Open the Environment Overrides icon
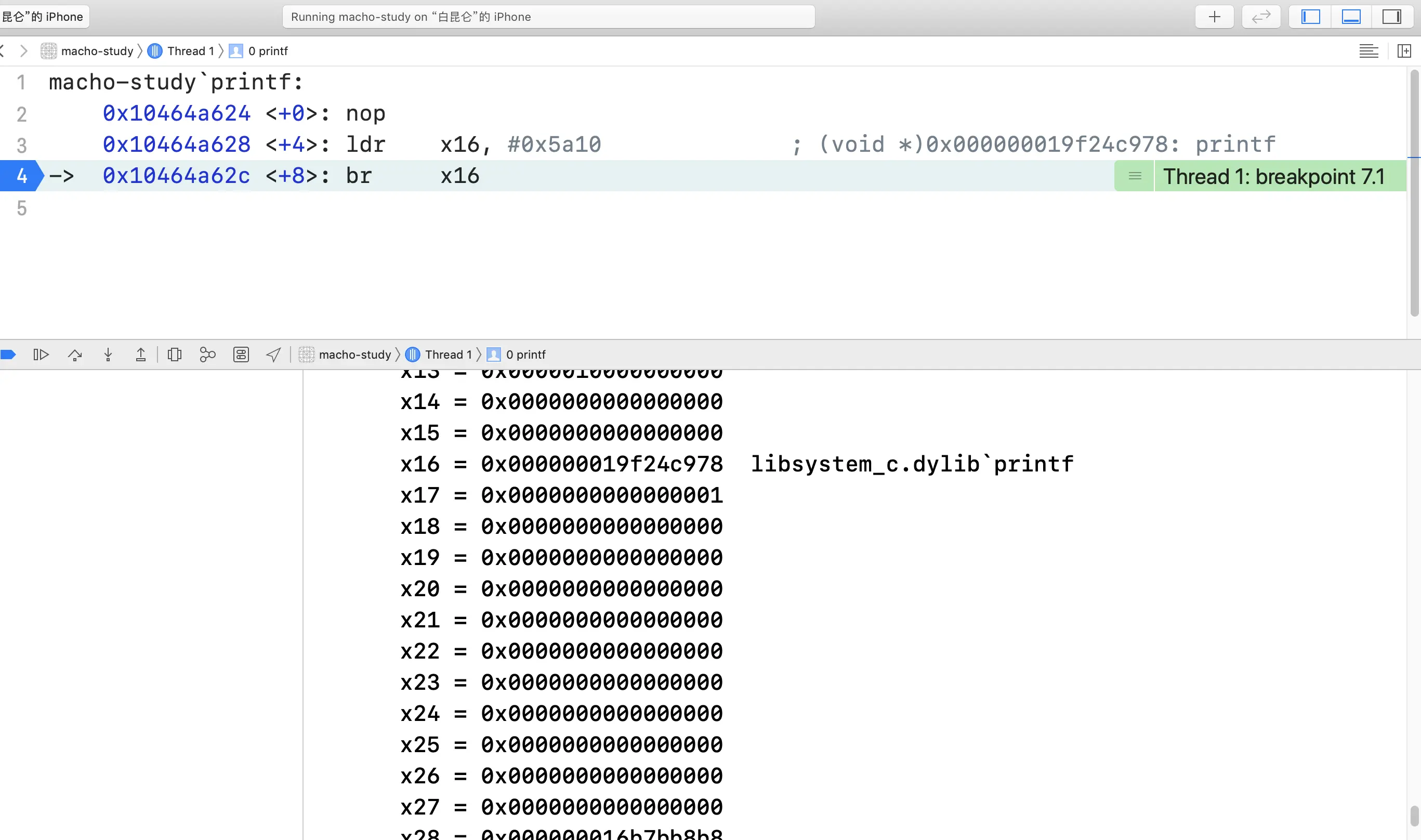1421x840 pixels. coord(241,355)
